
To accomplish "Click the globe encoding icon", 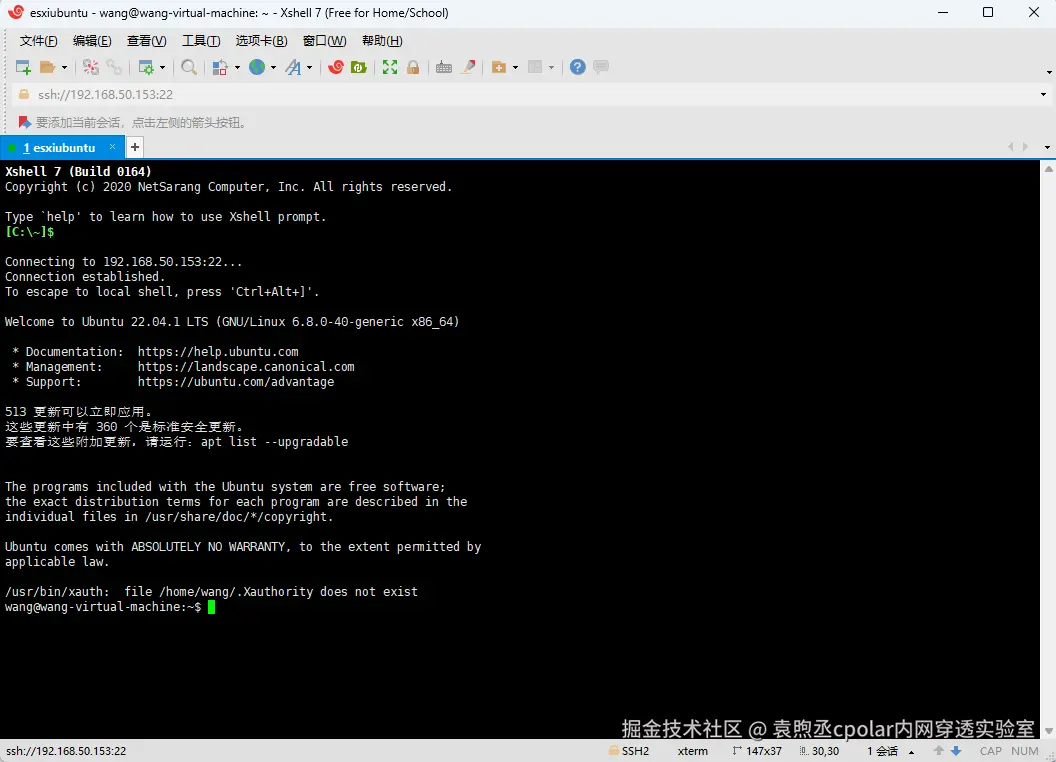I will point(257,67).
